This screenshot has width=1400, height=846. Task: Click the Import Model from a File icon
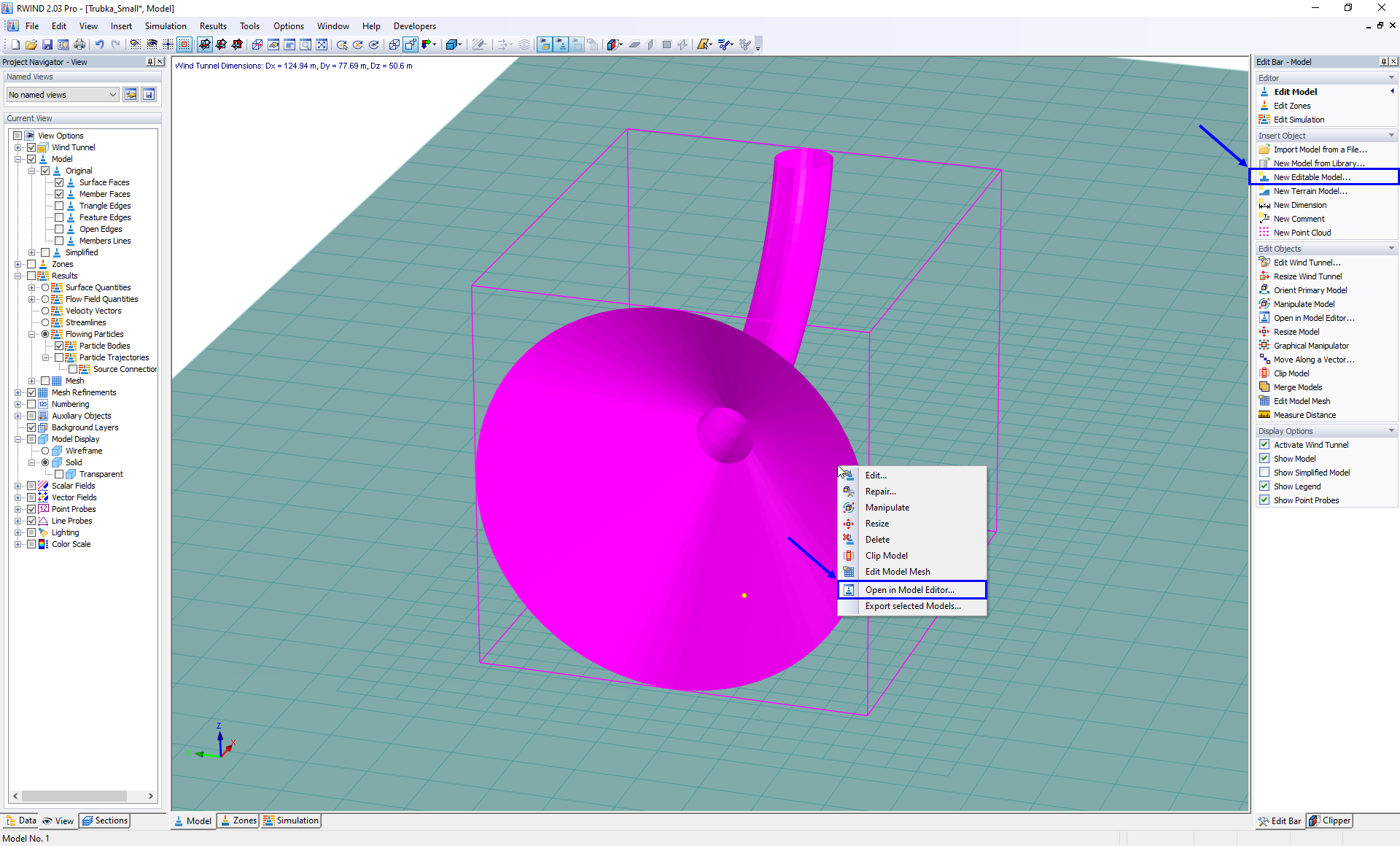[x=1264, y=149]
